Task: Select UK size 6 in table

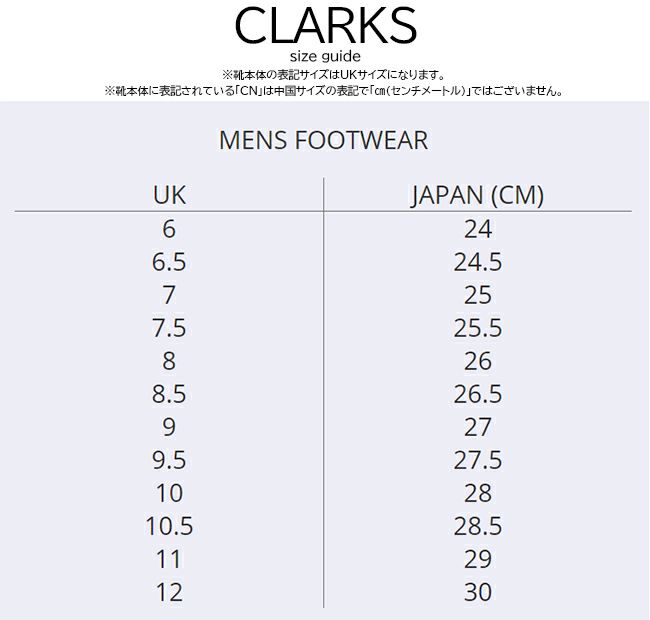Action: (169, 229)
